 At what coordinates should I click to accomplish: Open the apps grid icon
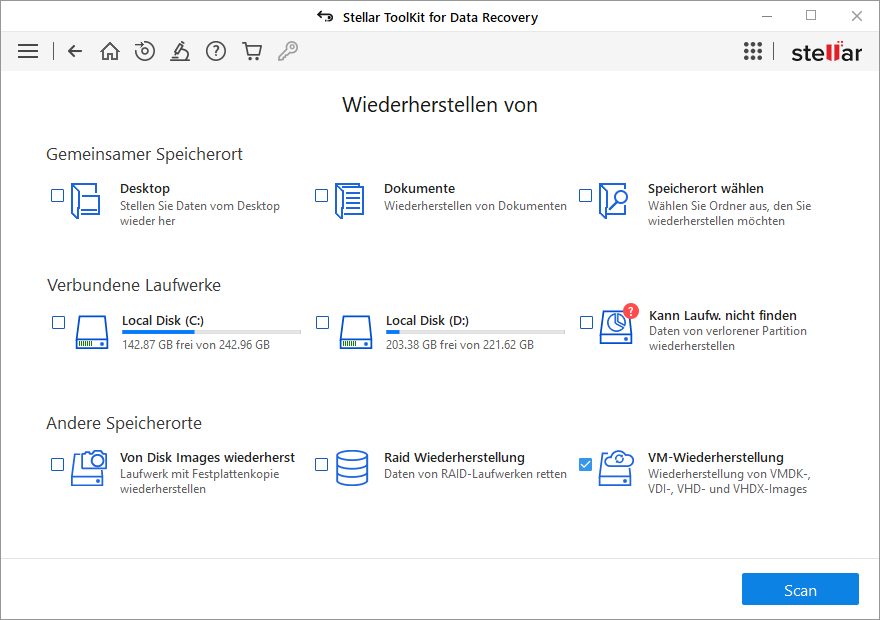pyautogui.click(x=753, y=51)
